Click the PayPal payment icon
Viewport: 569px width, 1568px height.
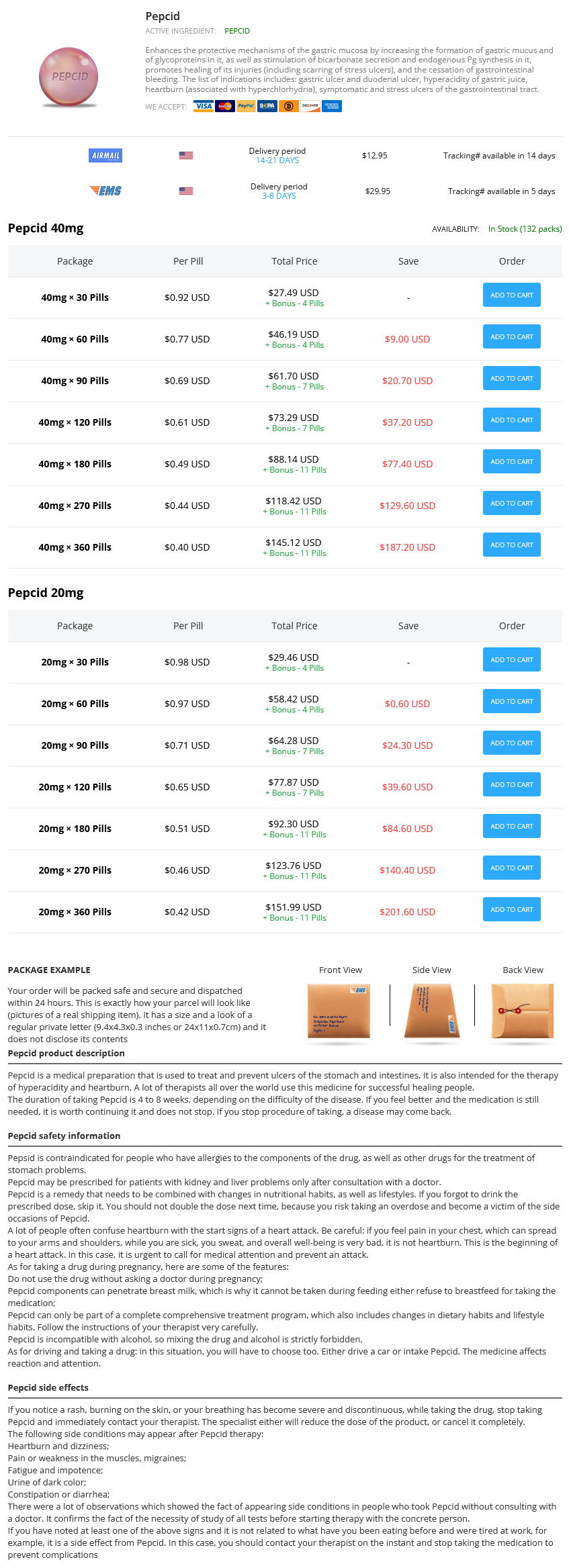[246, 106]
